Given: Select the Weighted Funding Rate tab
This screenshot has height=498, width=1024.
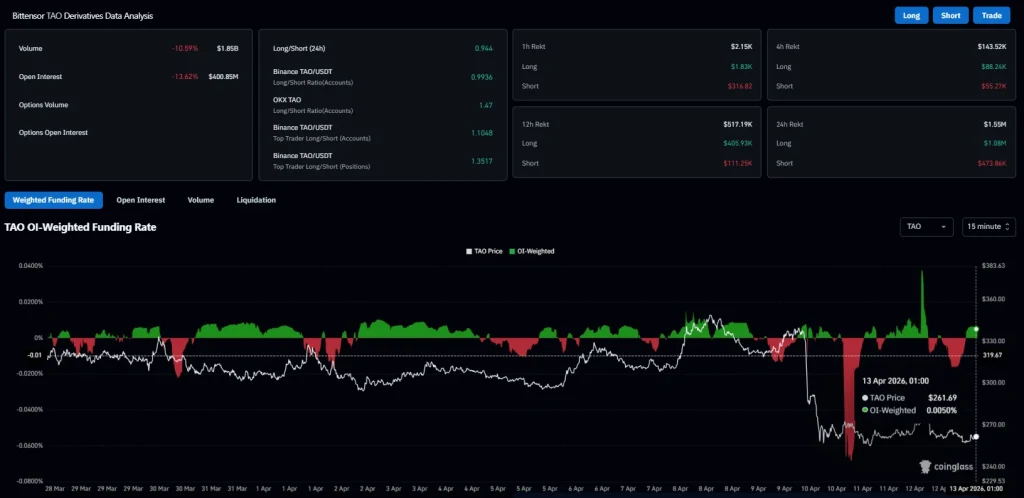Looking at the screenshot, I should pos(54,200).
